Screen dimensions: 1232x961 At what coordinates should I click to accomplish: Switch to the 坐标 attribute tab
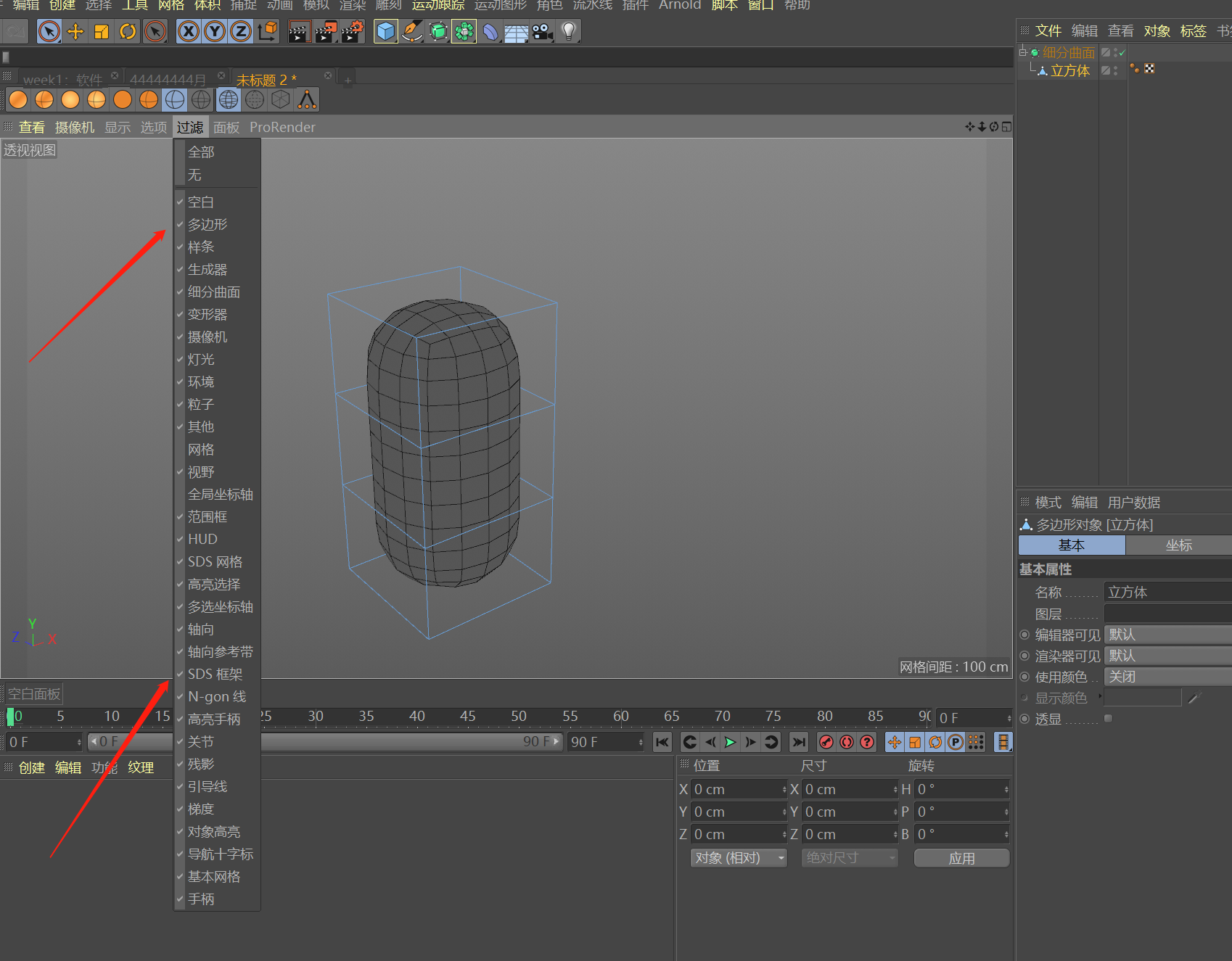(x=1178, y=545)
